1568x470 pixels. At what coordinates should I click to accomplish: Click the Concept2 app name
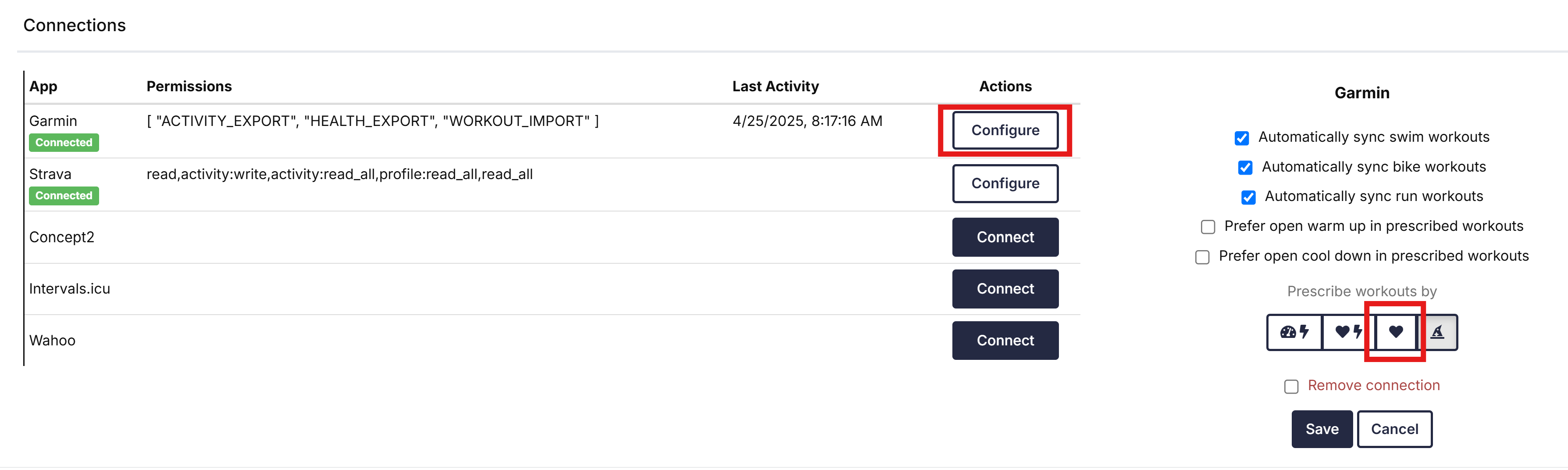pyautogui.click(x=61, y=237)
